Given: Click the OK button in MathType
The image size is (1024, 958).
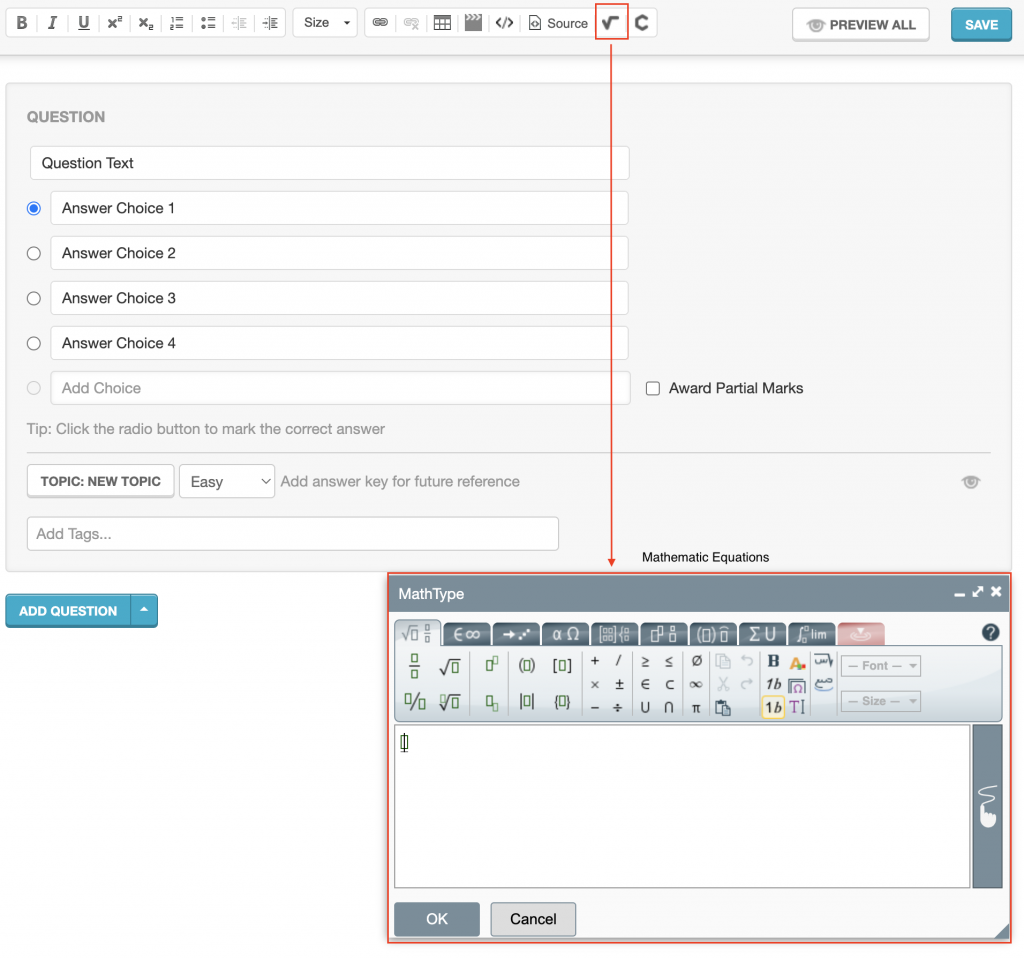Looking at the screenshot, I should point(437,919).
